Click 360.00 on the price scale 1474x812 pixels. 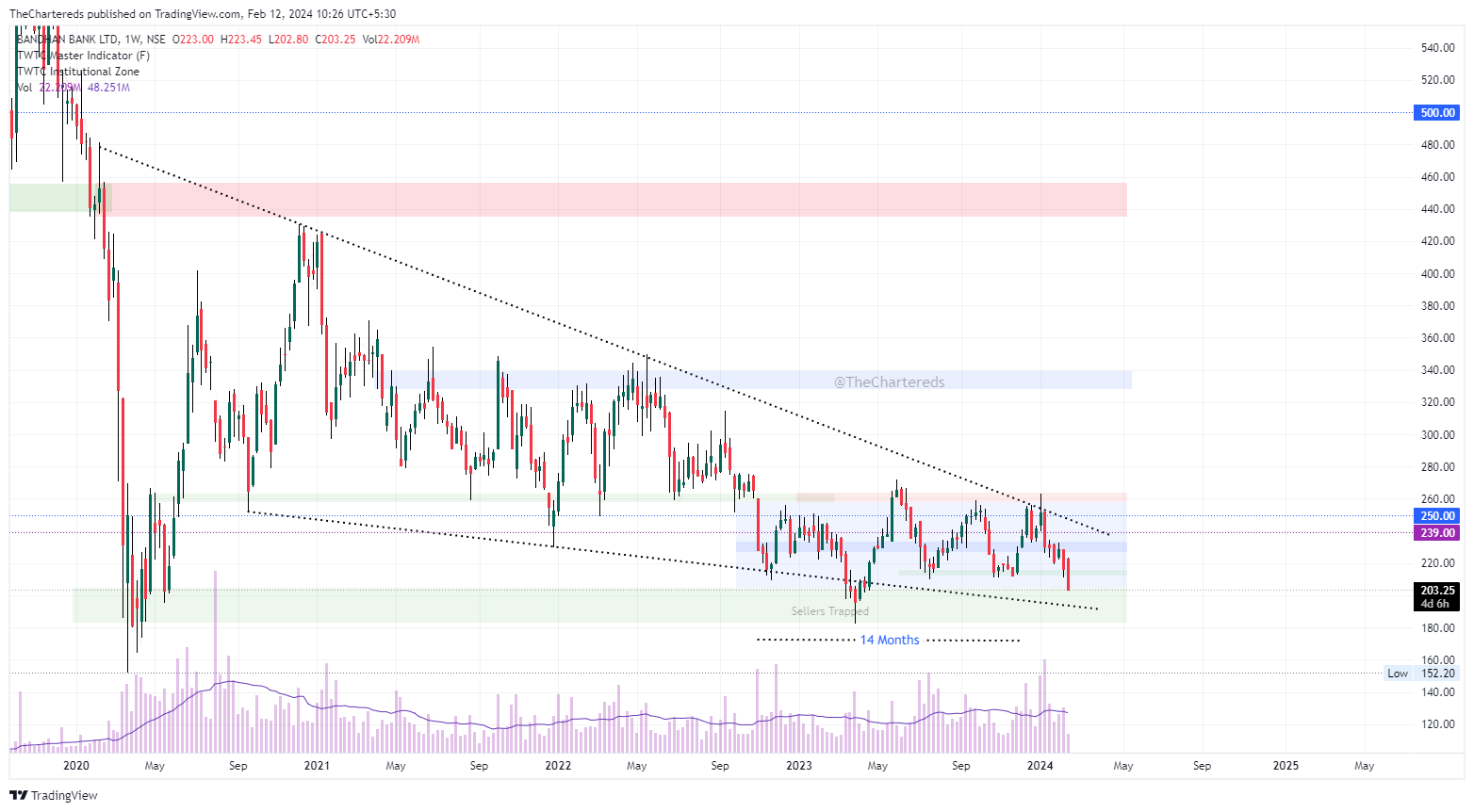(1437, 338)
